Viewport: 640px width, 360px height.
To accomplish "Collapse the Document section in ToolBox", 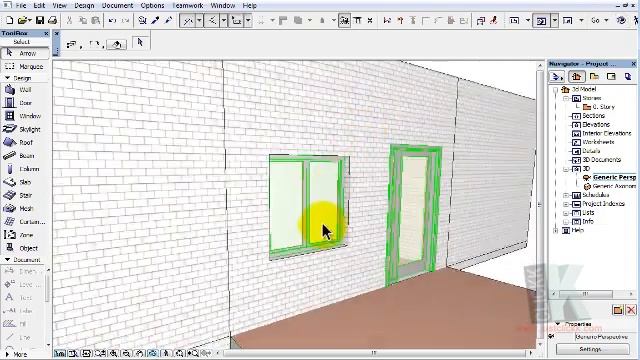I will [7, 260].
